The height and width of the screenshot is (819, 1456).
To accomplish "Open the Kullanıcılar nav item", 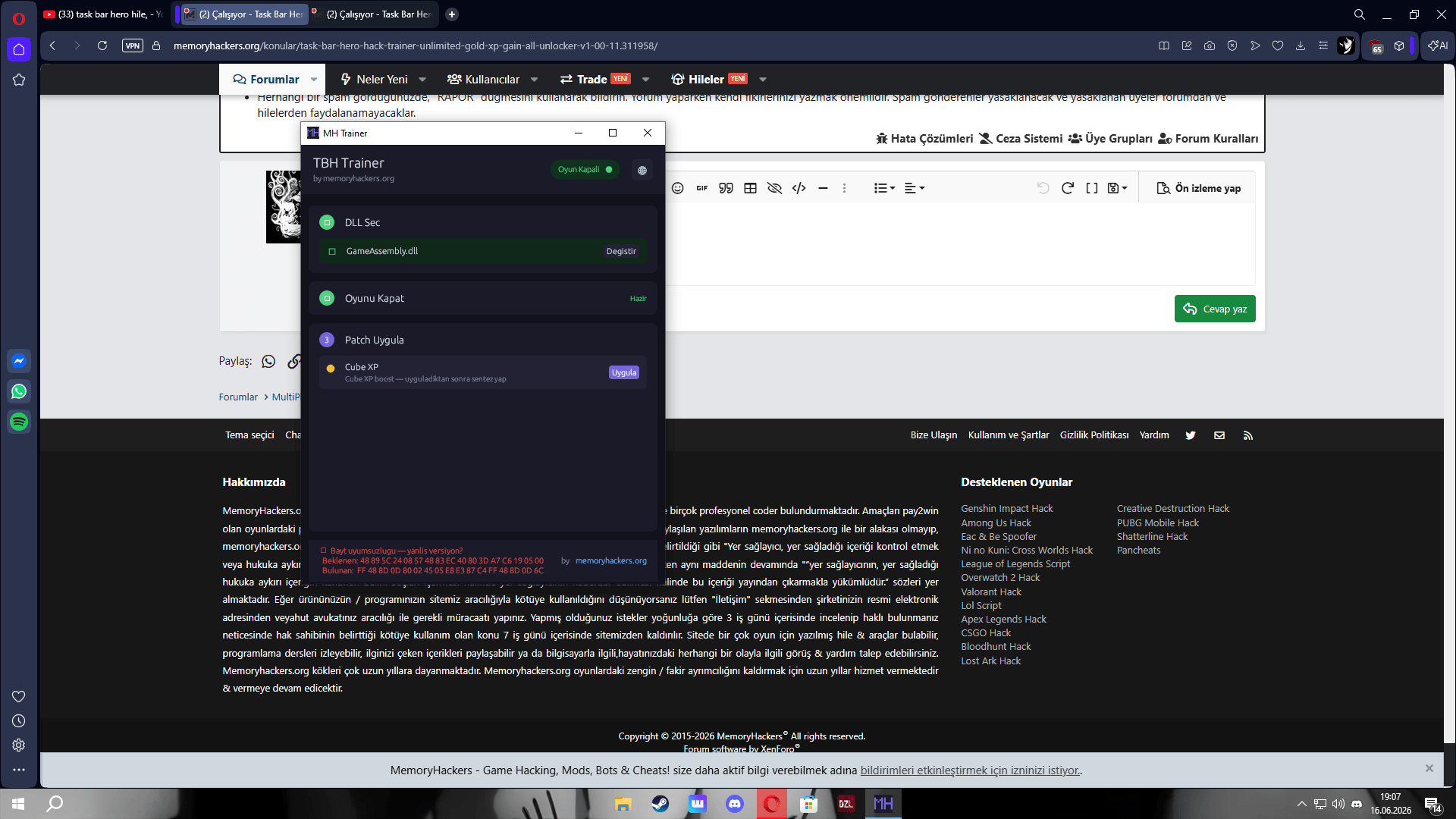I will click(x=483, y=79).
